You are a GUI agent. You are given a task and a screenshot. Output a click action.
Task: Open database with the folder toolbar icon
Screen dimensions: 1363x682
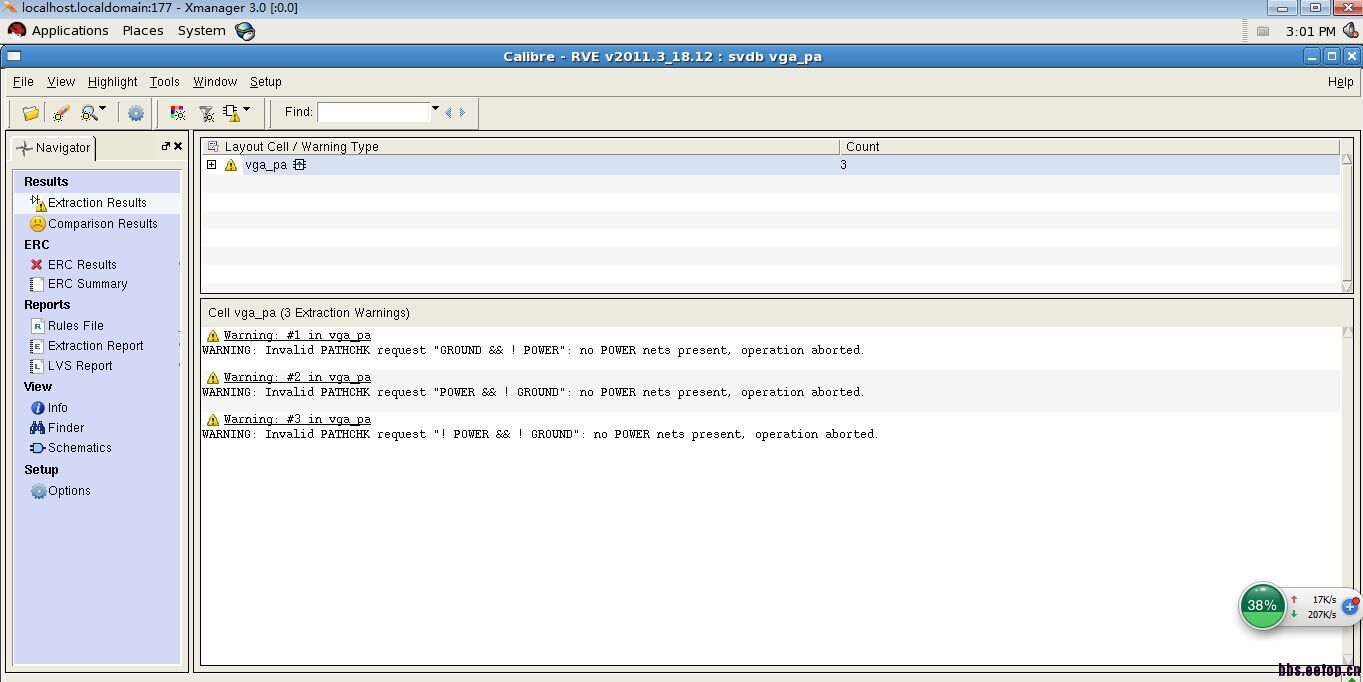tap(31, 113)
